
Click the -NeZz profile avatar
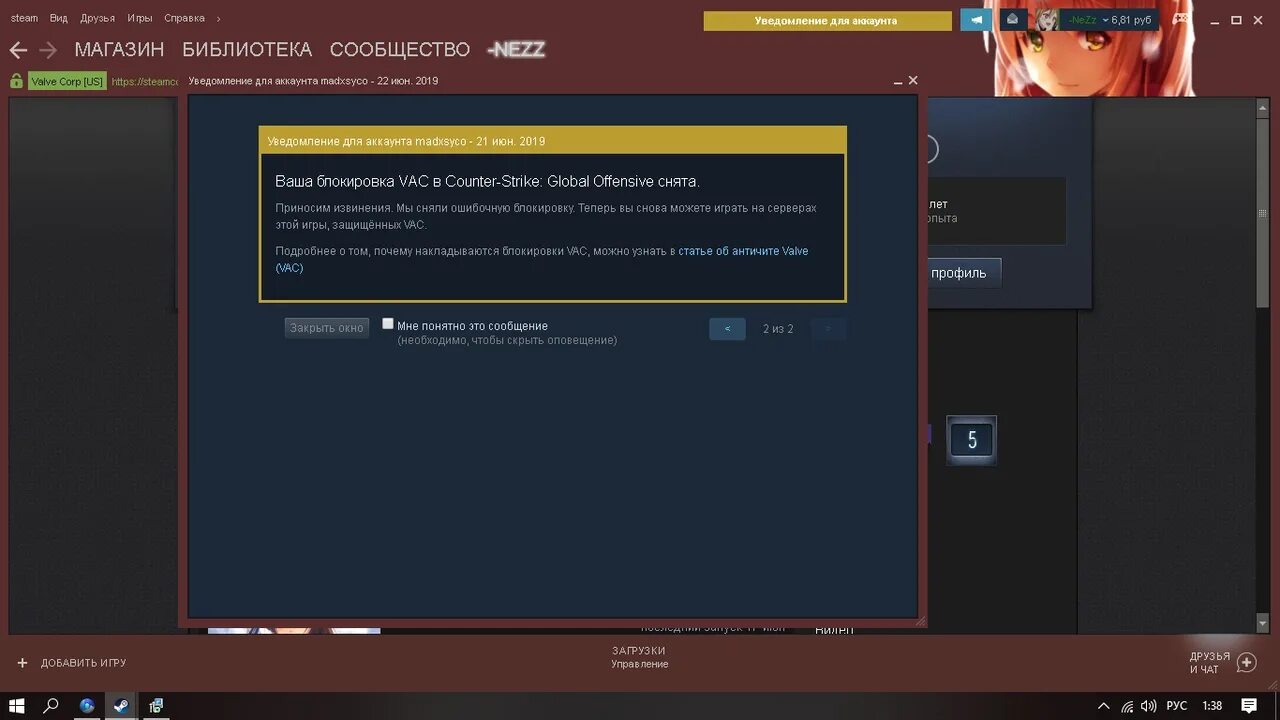[x=1047, y=19]
